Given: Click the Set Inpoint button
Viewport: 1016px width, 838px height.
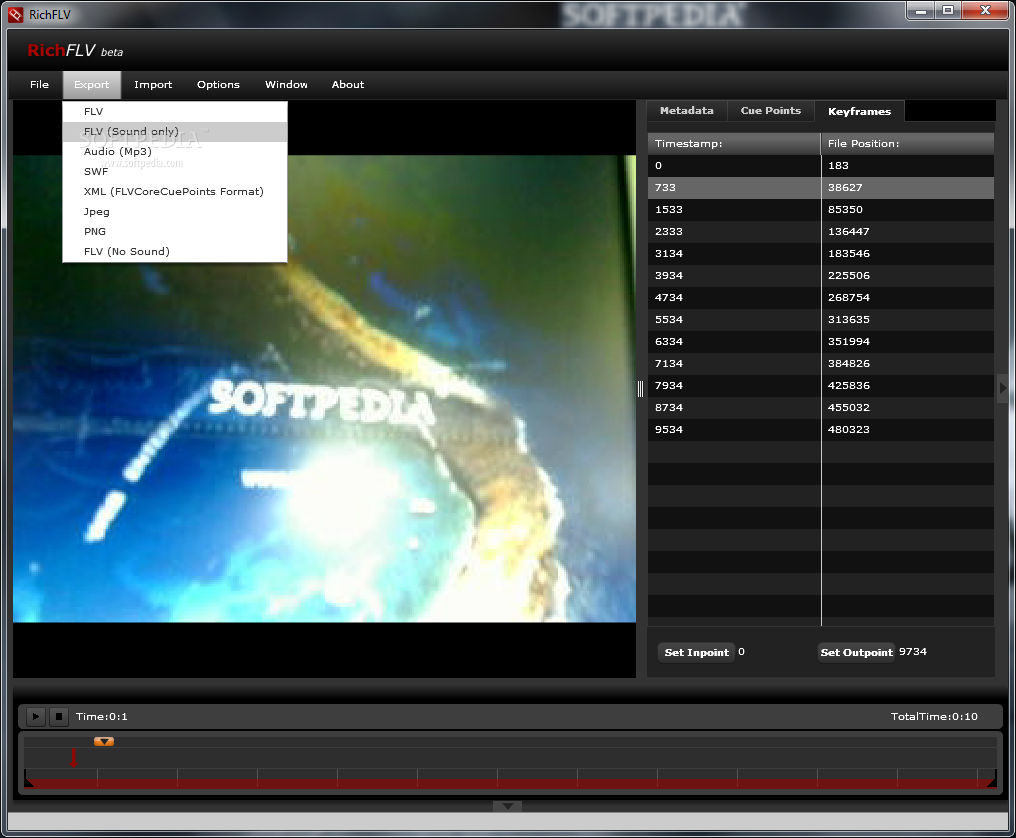Looking at the screenshot, I should pyautogui.click(x=697, y=653).
